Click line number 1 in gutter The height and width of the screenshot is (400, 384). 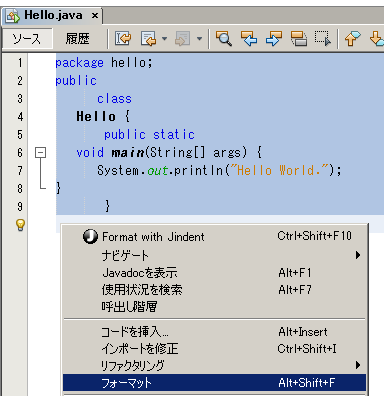[x=20, y=62]
